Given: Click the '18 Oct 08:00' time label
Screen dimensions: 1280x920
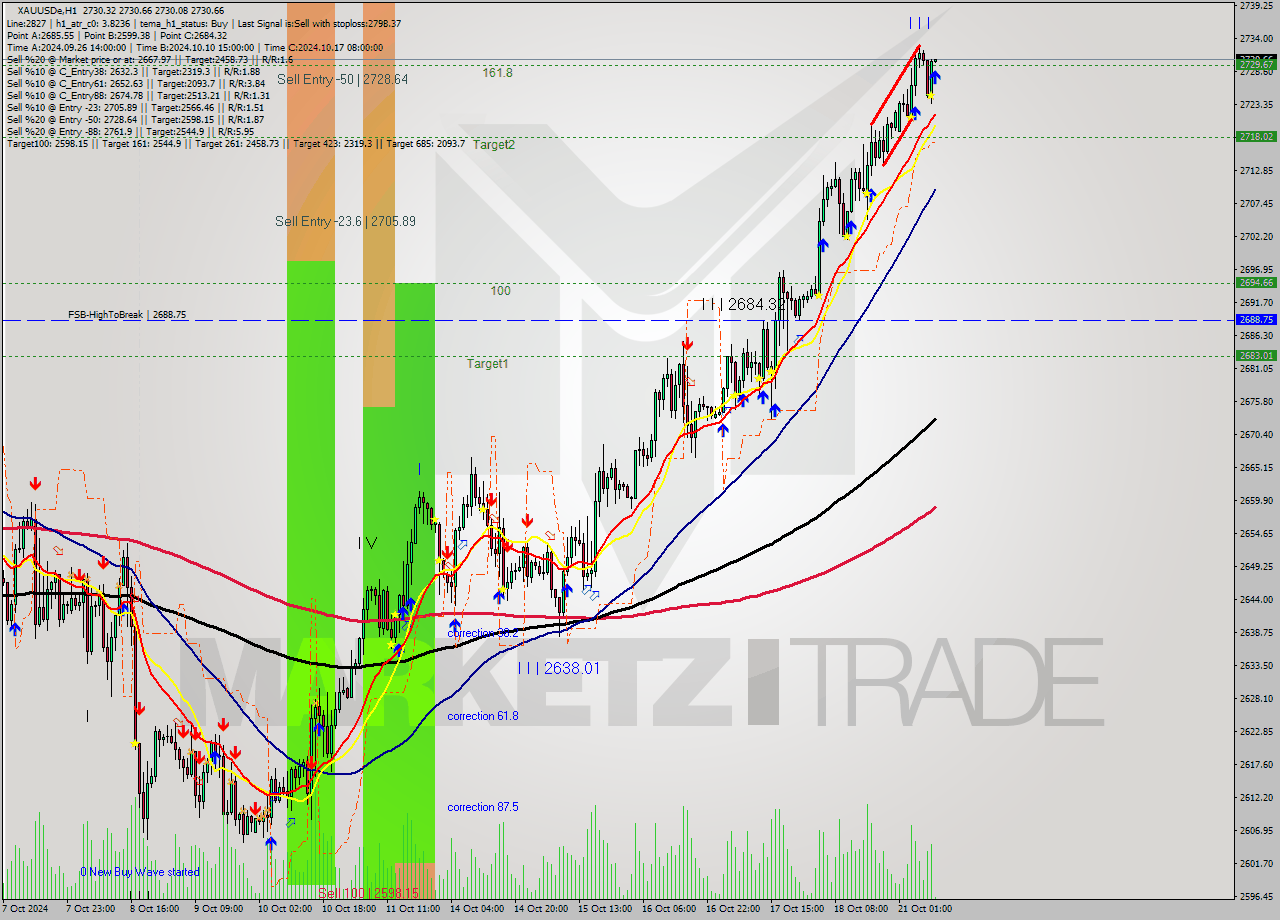Looking at the screenshot, I should tap(861, 909).
